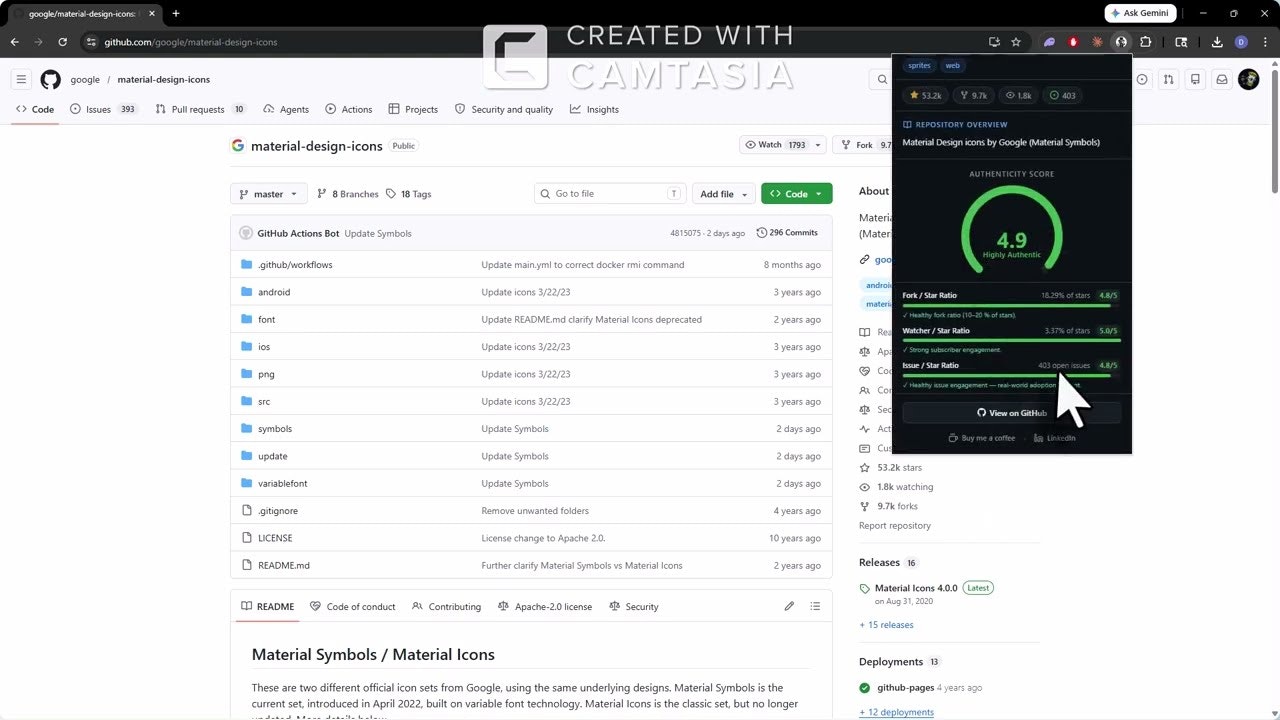Open new tab with plus icon
This screenshot has height=720, width=1280.
pos(176,14)
